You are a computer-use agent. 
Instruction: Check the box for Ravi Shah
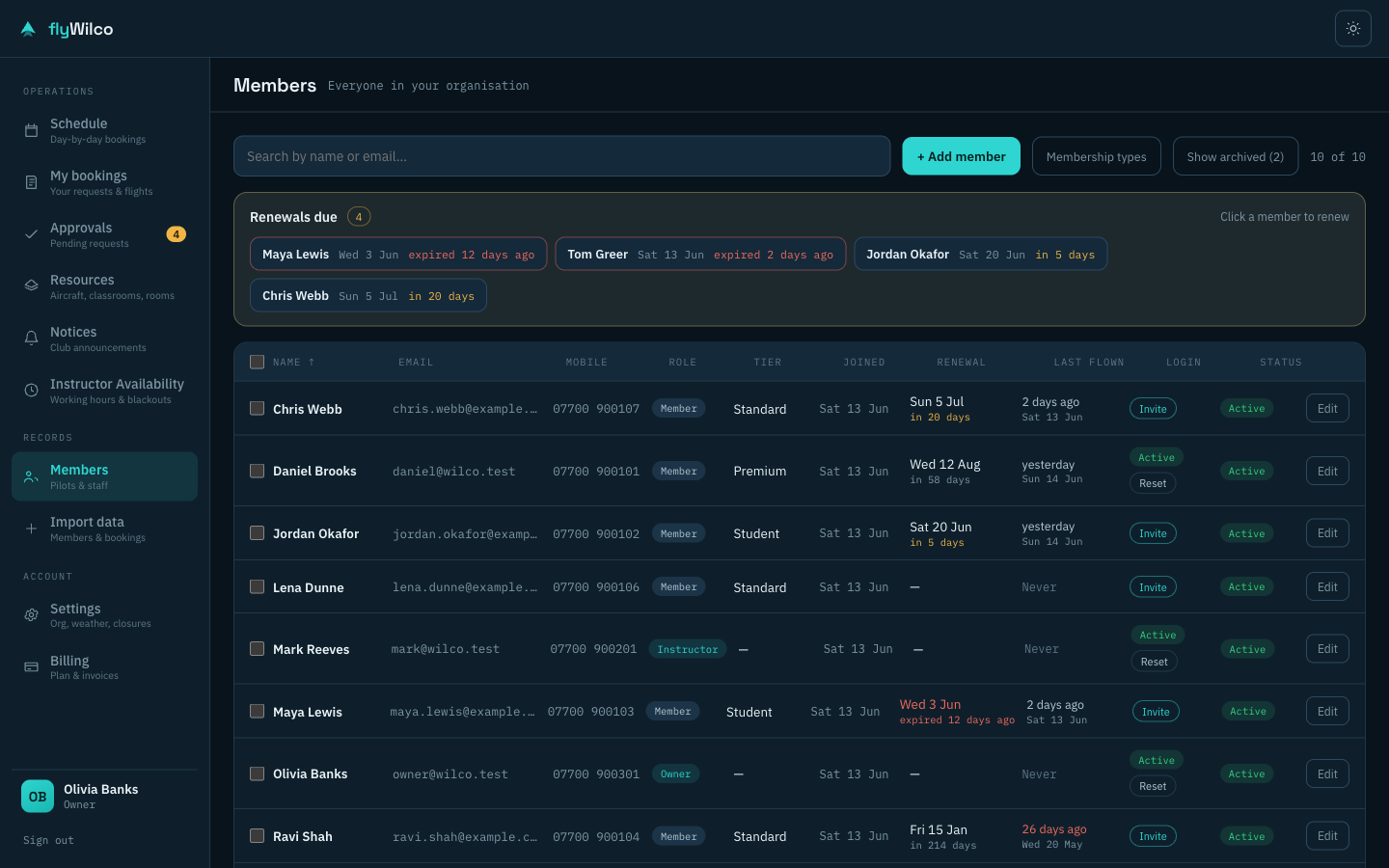(x=257, y=836)
